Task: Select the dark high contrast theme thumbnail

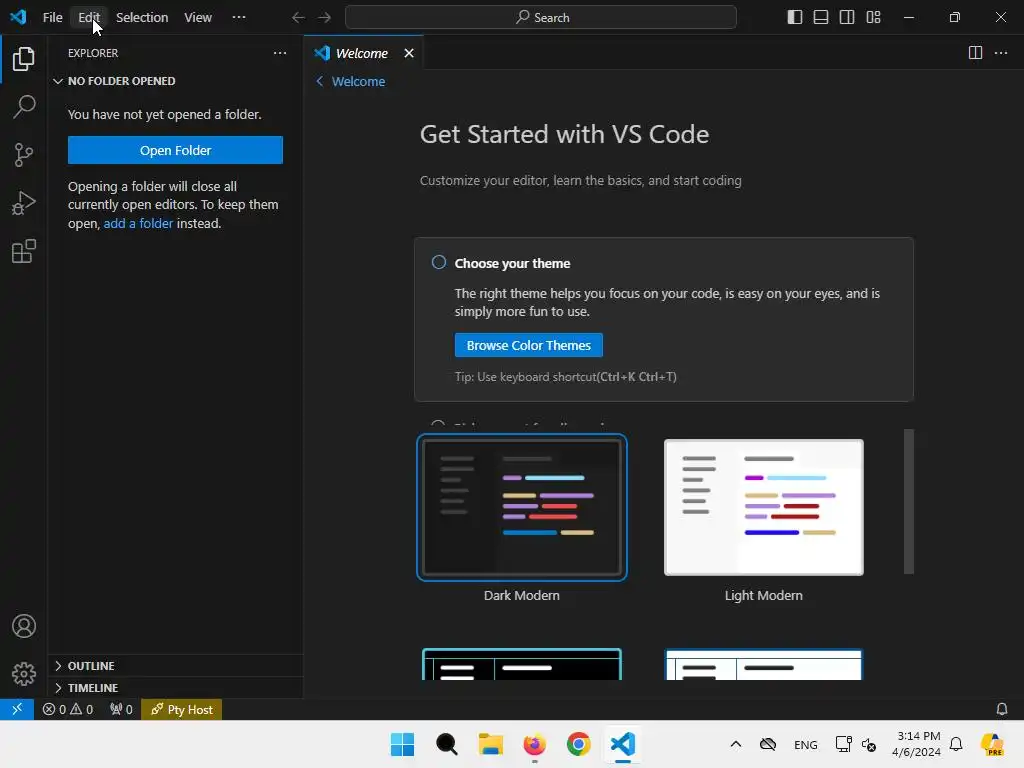Action: point(521,664)
